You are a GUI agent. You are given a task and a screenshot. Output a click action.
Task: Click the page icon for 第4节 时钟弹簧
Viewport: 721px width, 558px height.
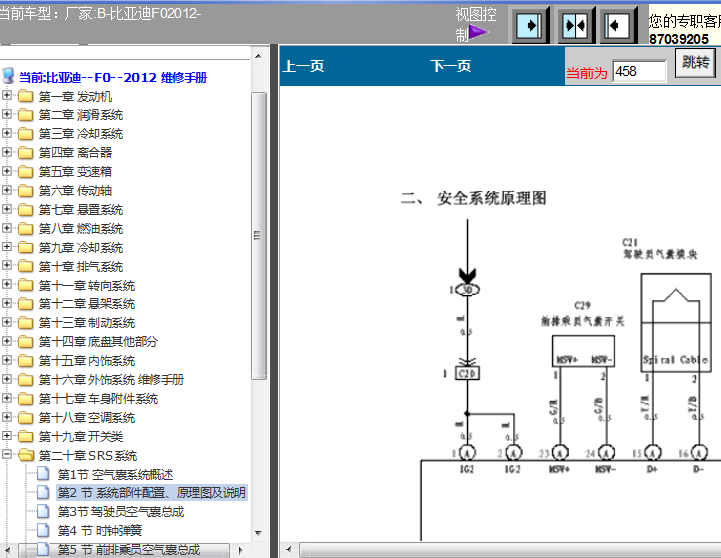pyautogui.click(x=43, y=530)
